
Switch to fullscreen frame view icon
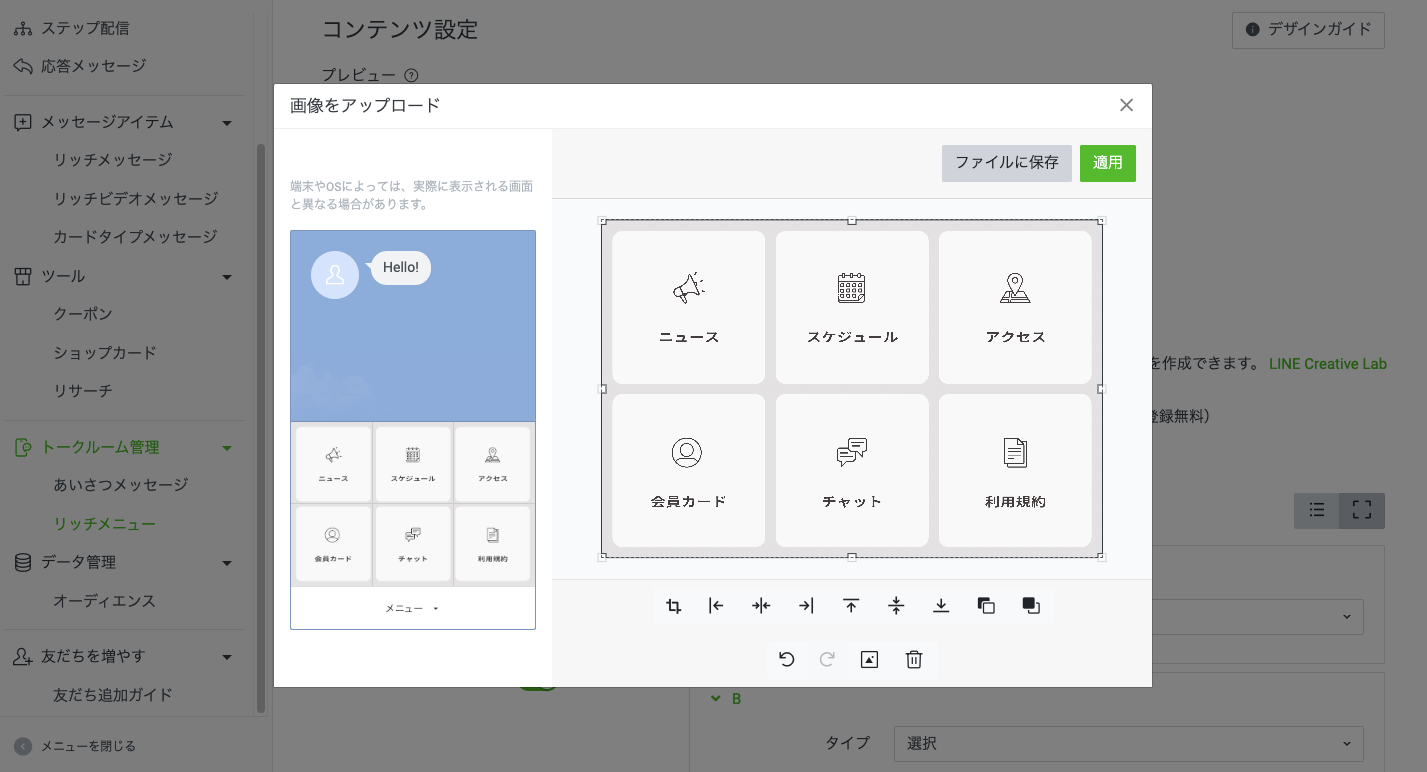point(1362,510)
